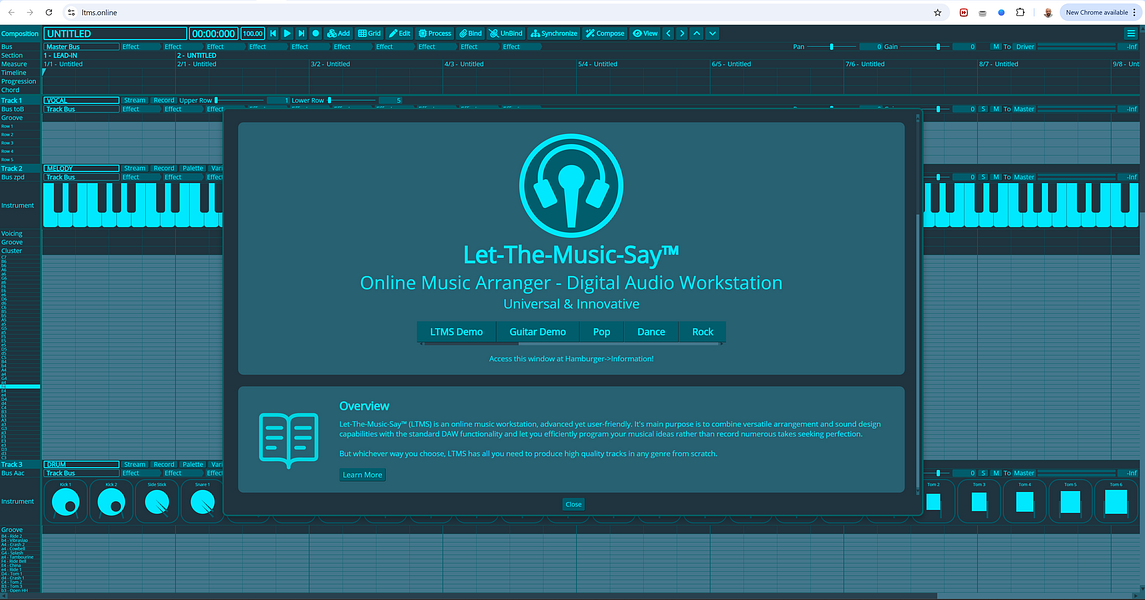
Task: Select the Bind tool
Action: tap(470, 34)
